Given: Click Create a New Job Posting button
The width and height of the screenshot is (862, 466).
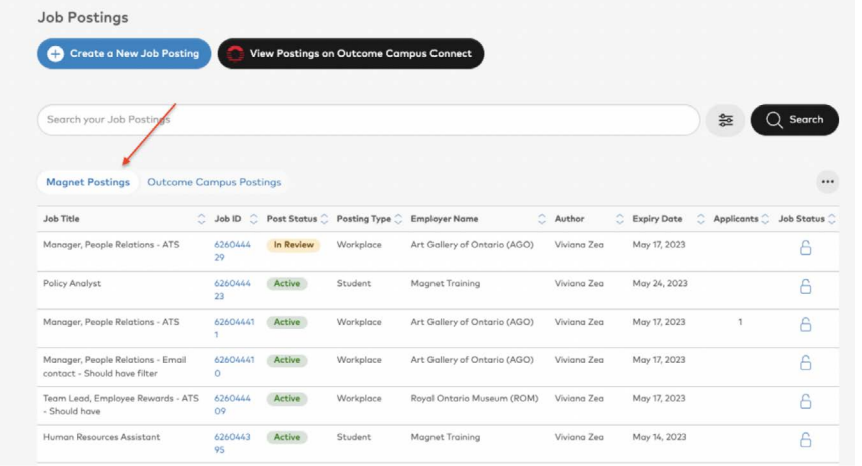Looking at the screenshot, I should pos(124,54).
